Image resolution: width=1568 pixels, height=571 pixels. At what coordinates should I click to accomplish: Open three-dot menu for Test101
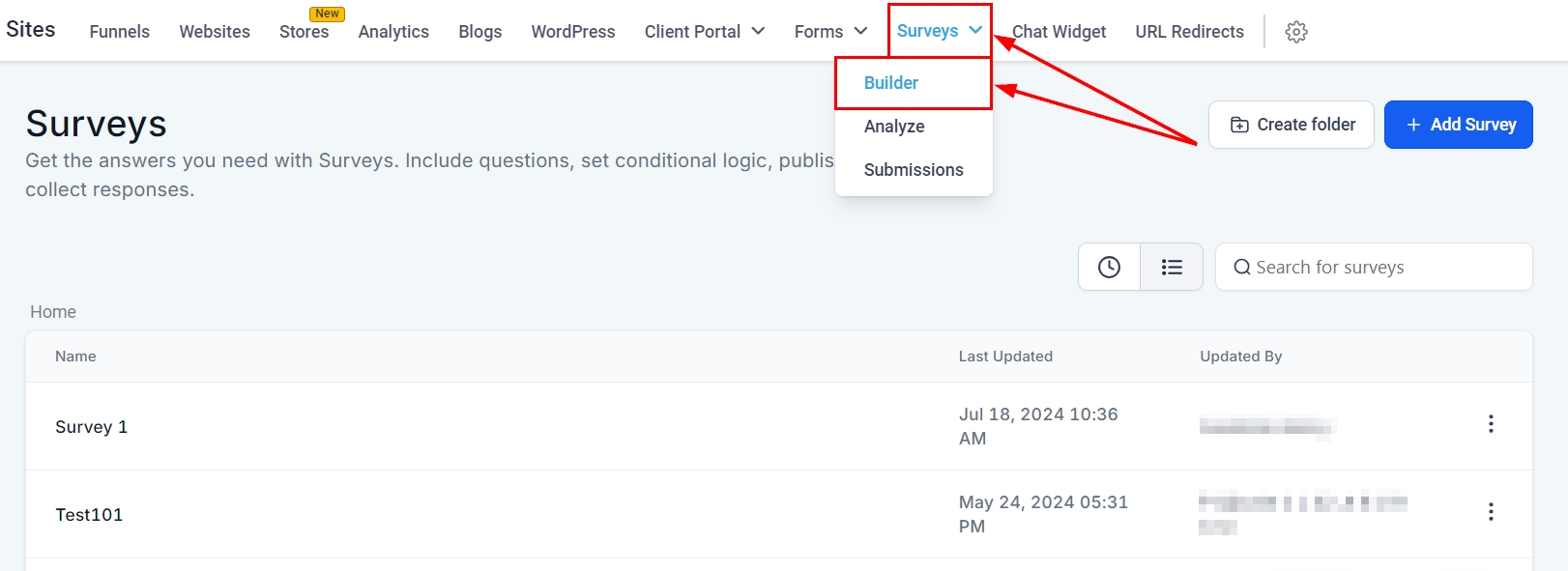click(1491, 512)
